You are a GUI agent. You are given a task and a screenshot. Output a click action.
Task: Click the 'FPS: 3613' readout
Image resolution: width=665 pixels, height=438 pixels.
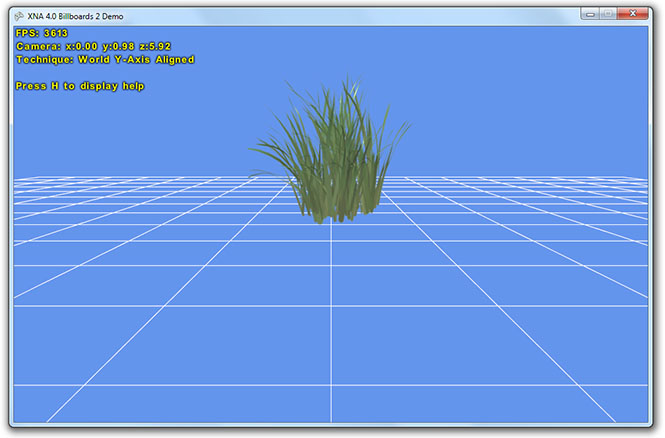42,33
